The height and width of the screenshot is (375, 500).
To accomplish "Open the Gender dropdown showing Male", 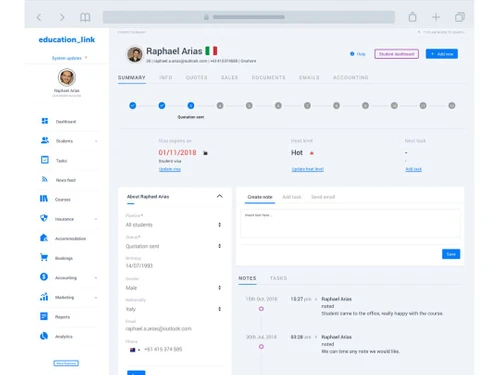I will [x=173, y=288].
